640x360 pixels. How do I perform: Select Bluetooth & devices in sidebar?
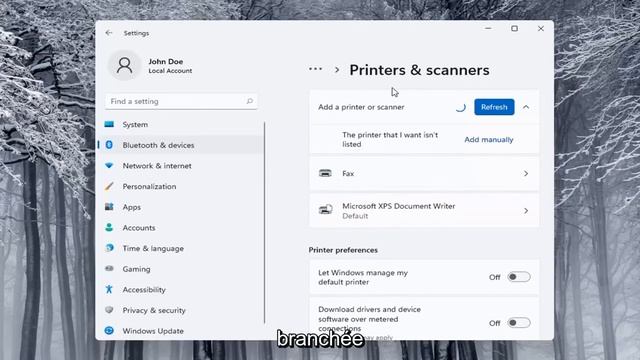(180, 145)
